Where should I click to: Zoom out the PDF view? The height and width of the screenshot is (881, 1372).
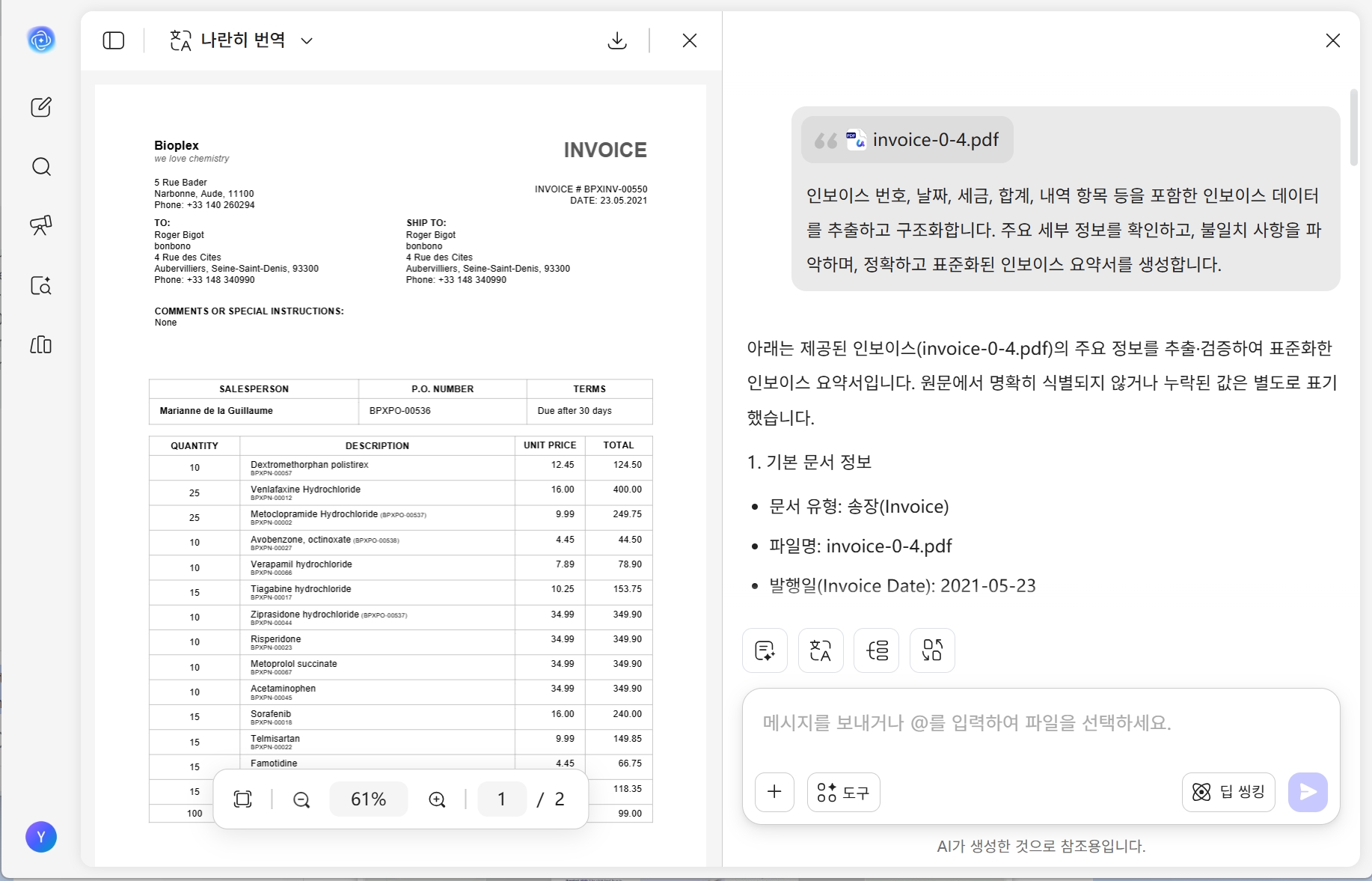pyautogui.click(x=301, y=799)
